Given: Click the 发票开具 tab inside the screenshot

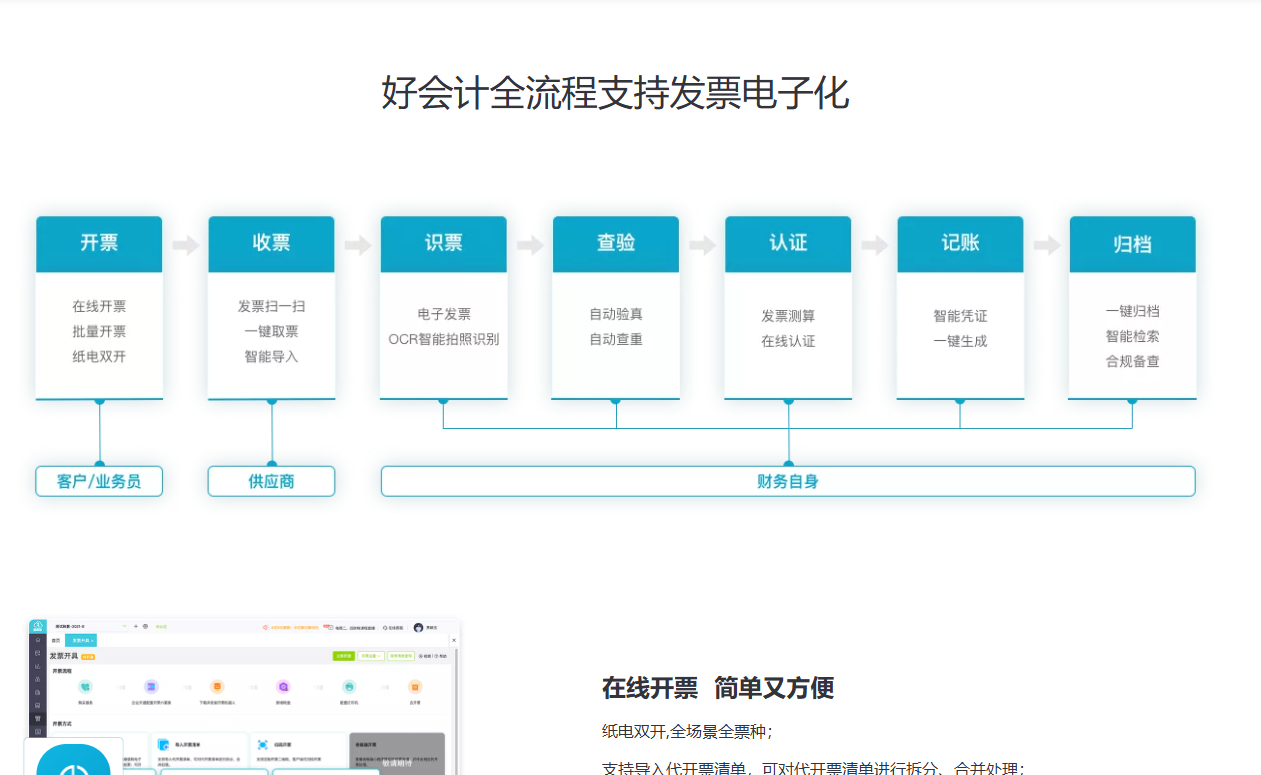Looking at the screenshot, I should coord(80,640).
